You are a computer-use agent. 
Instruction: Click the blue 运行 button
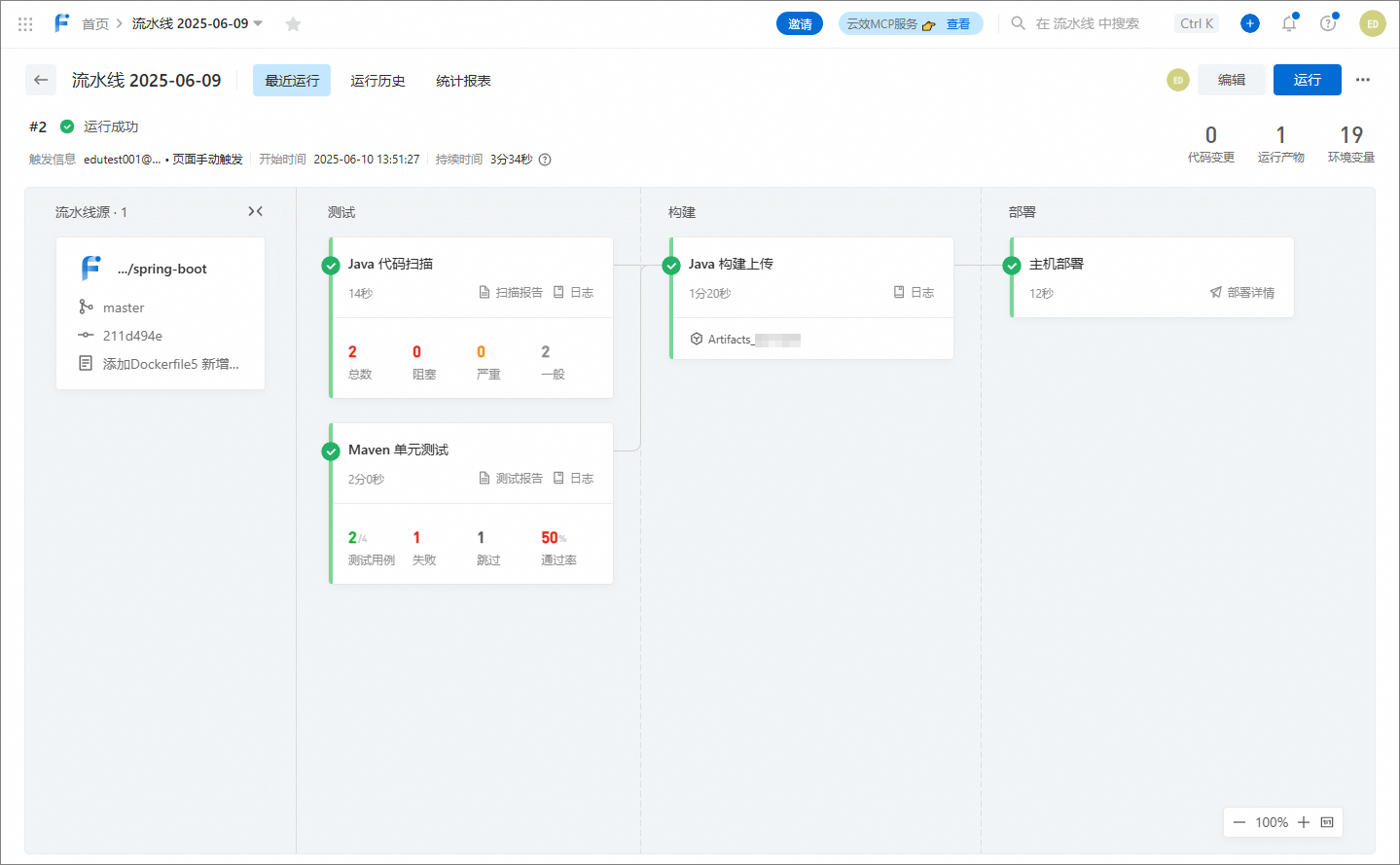point(1308,80)
